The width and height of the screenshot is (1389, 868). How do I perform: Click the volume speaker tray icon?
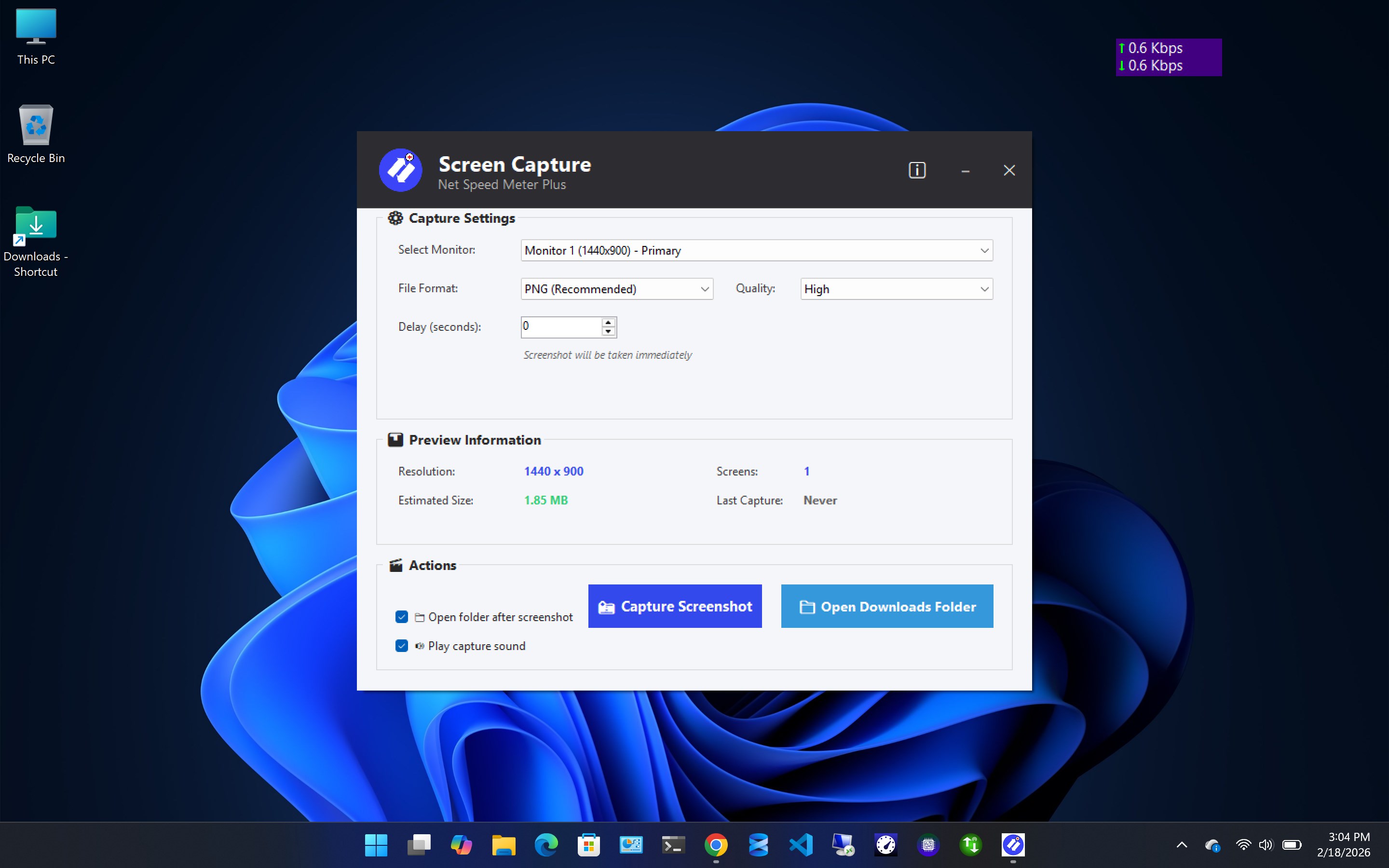point(1266,845)
